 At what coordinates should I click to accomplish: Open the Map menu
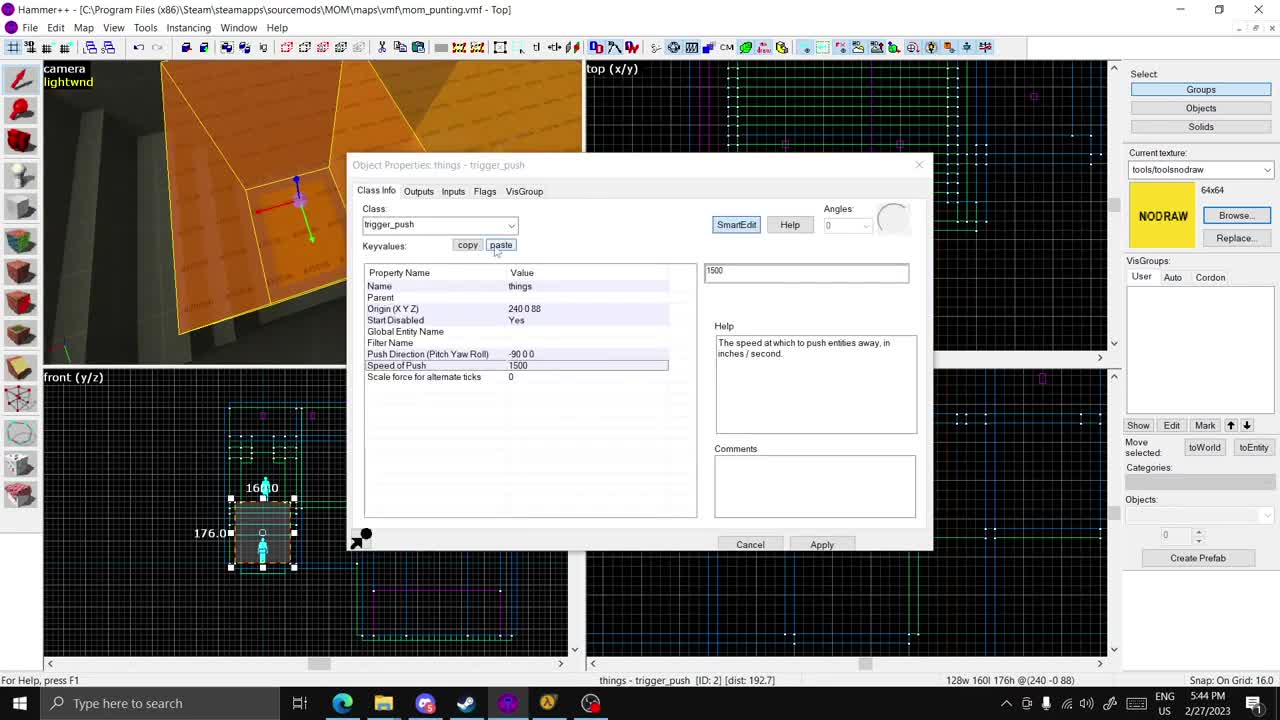pyautogui.click(x=84, y=27)
